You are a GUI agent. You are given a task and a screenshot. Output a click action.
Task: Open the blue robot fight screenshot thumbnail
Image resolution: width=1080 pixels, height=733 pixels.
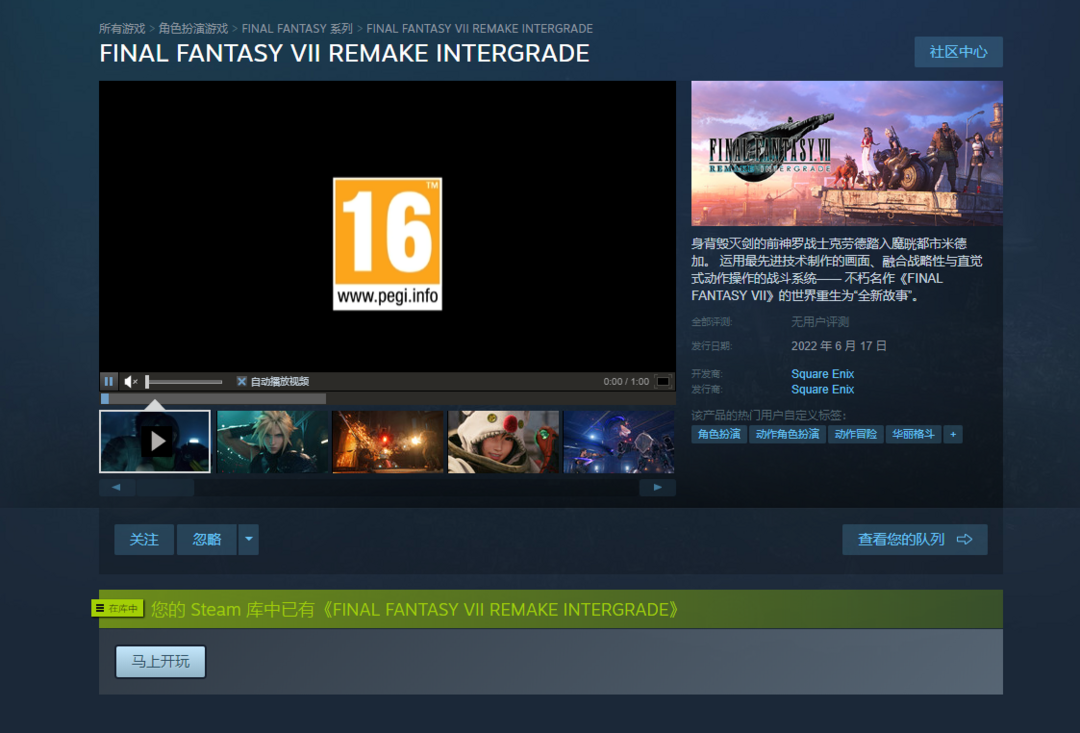(619, 442)
